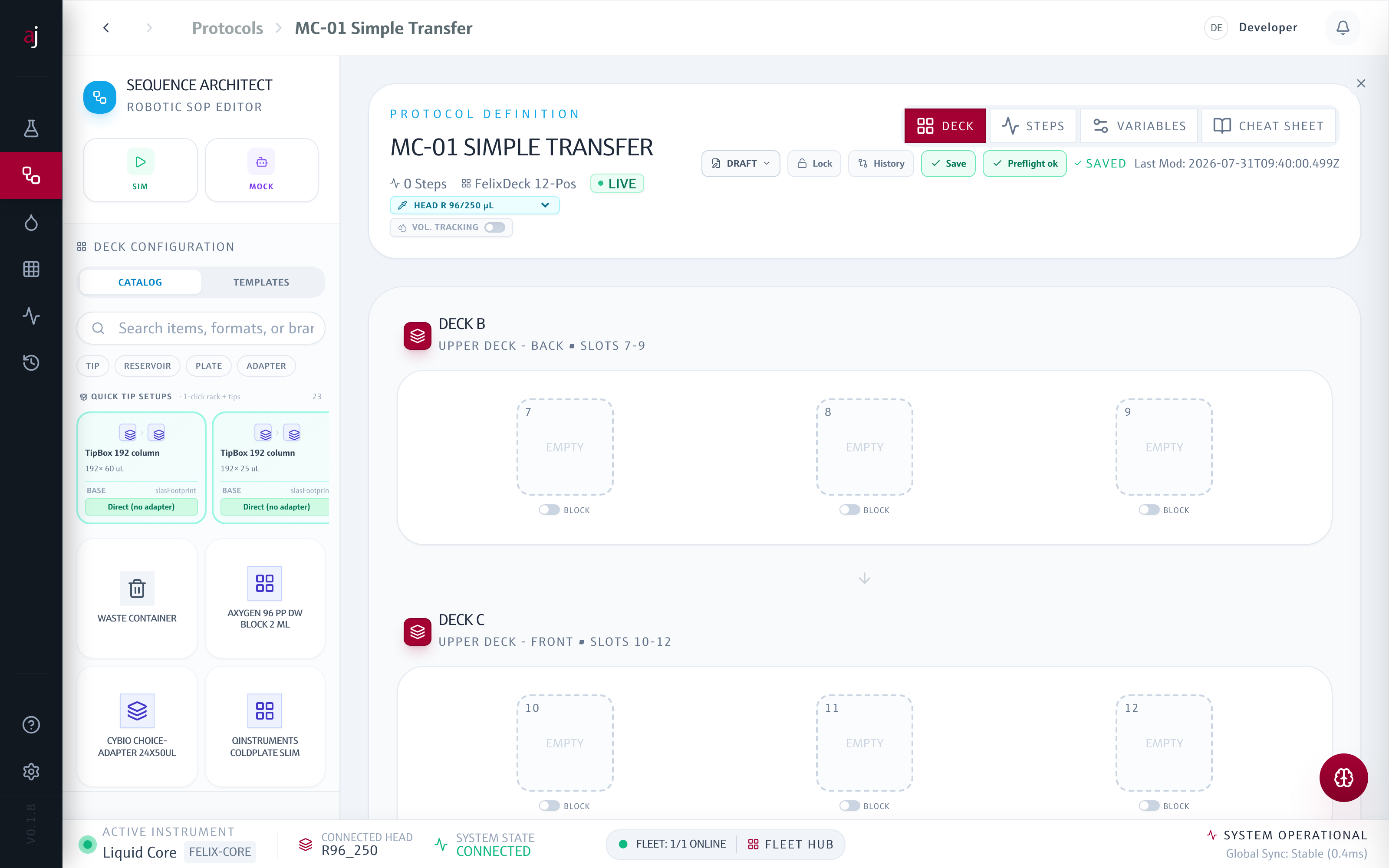Open the brain assistant floating button

tap(1343, 777)
